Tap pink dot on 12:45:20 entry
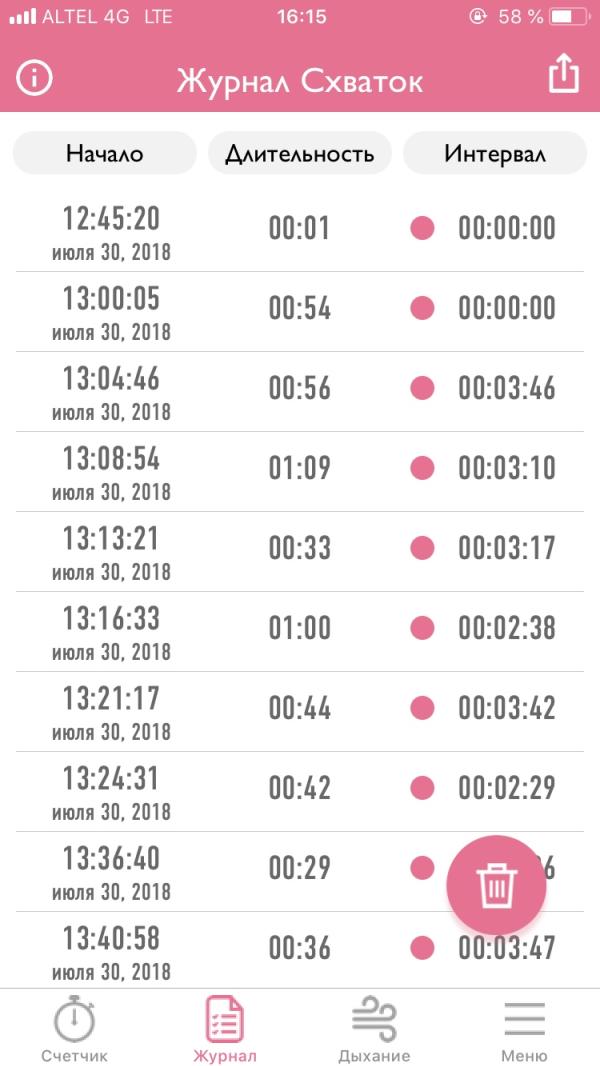Image resolution: width=600 pixels, height=1066 pixels. click(422, 228)
